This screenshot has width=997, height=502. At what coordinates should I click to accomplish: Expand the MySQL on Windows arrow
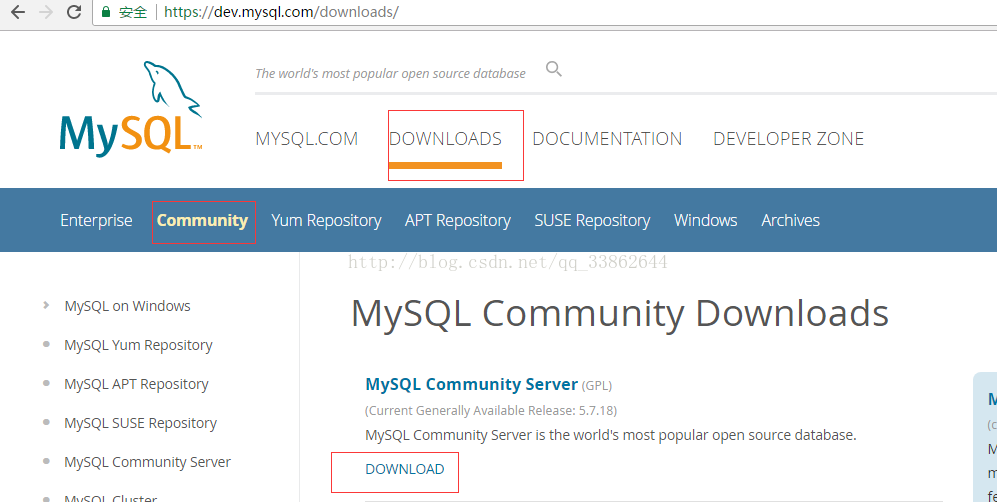46,305
